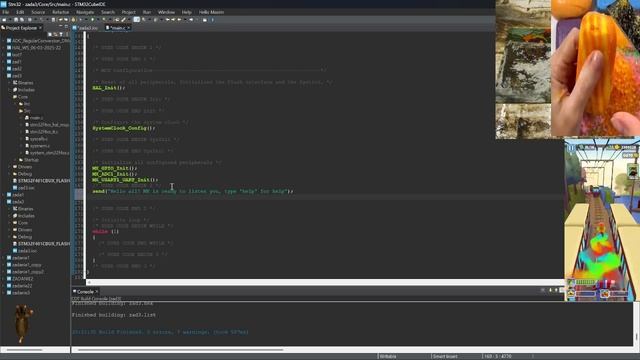The width and height of the screenshot is (640, 360).
Task: Expand the zad1 project node
Action: [4, 62]
